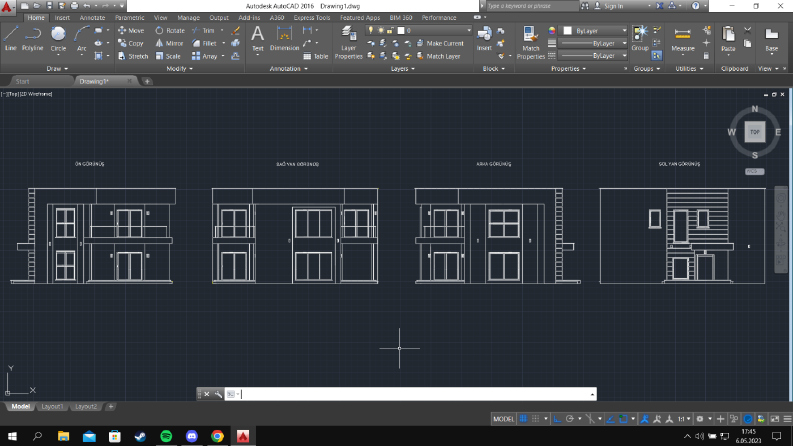Image resolution: width=793 pixels, height=446 pixels.
Task: Select the Dimension tool
Action: coord(284,38)
